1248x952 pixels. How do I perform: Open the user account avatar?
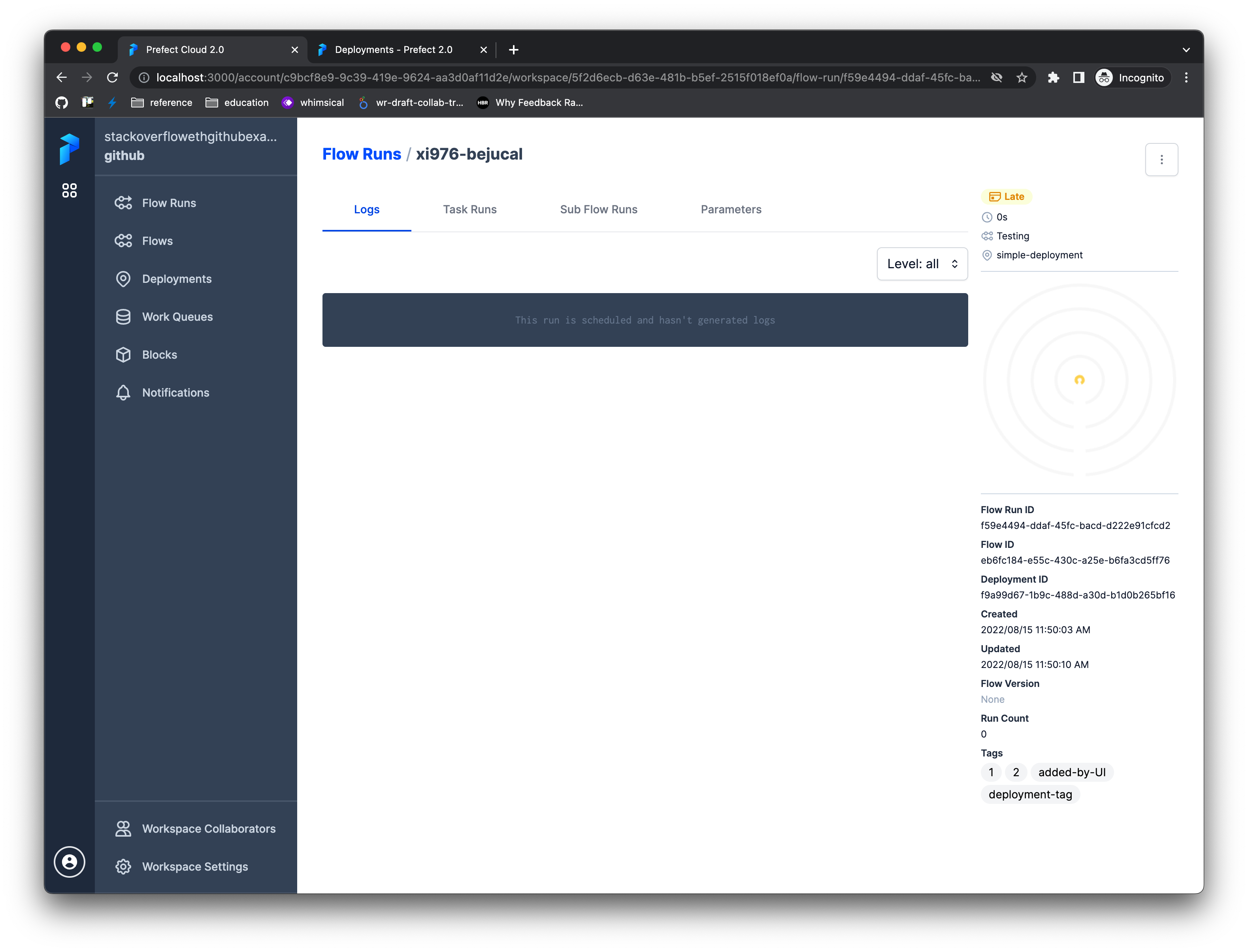(69, 862)
